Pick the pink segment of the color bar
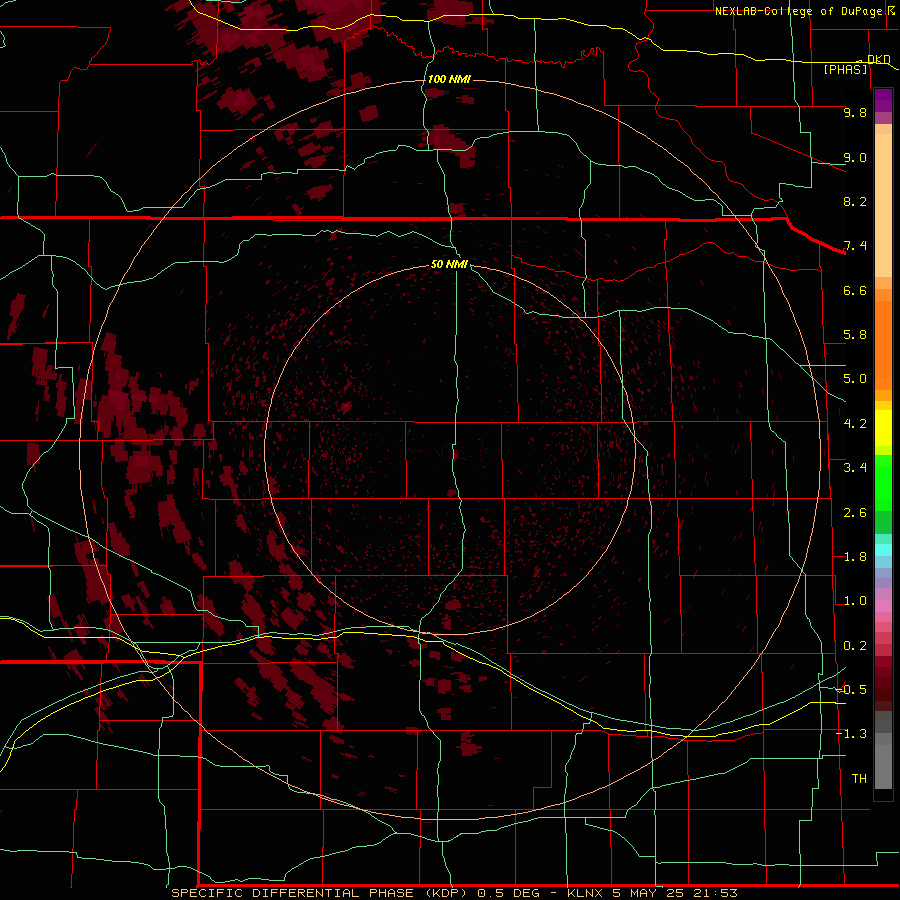The height and width of the screenshot is (900, 900). [x=883, y=605]
